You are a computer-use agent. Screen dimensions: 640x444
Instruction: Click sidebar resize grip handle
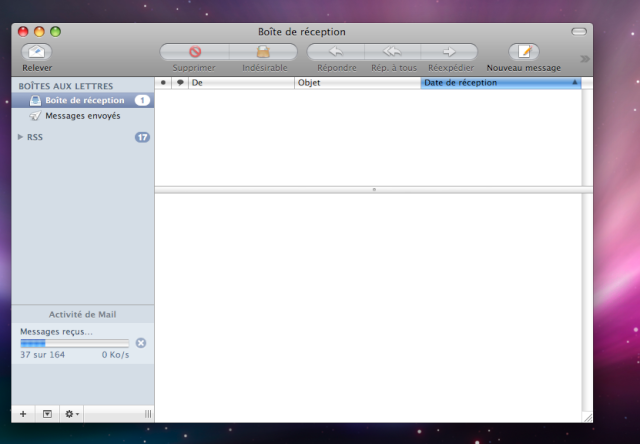148,414
